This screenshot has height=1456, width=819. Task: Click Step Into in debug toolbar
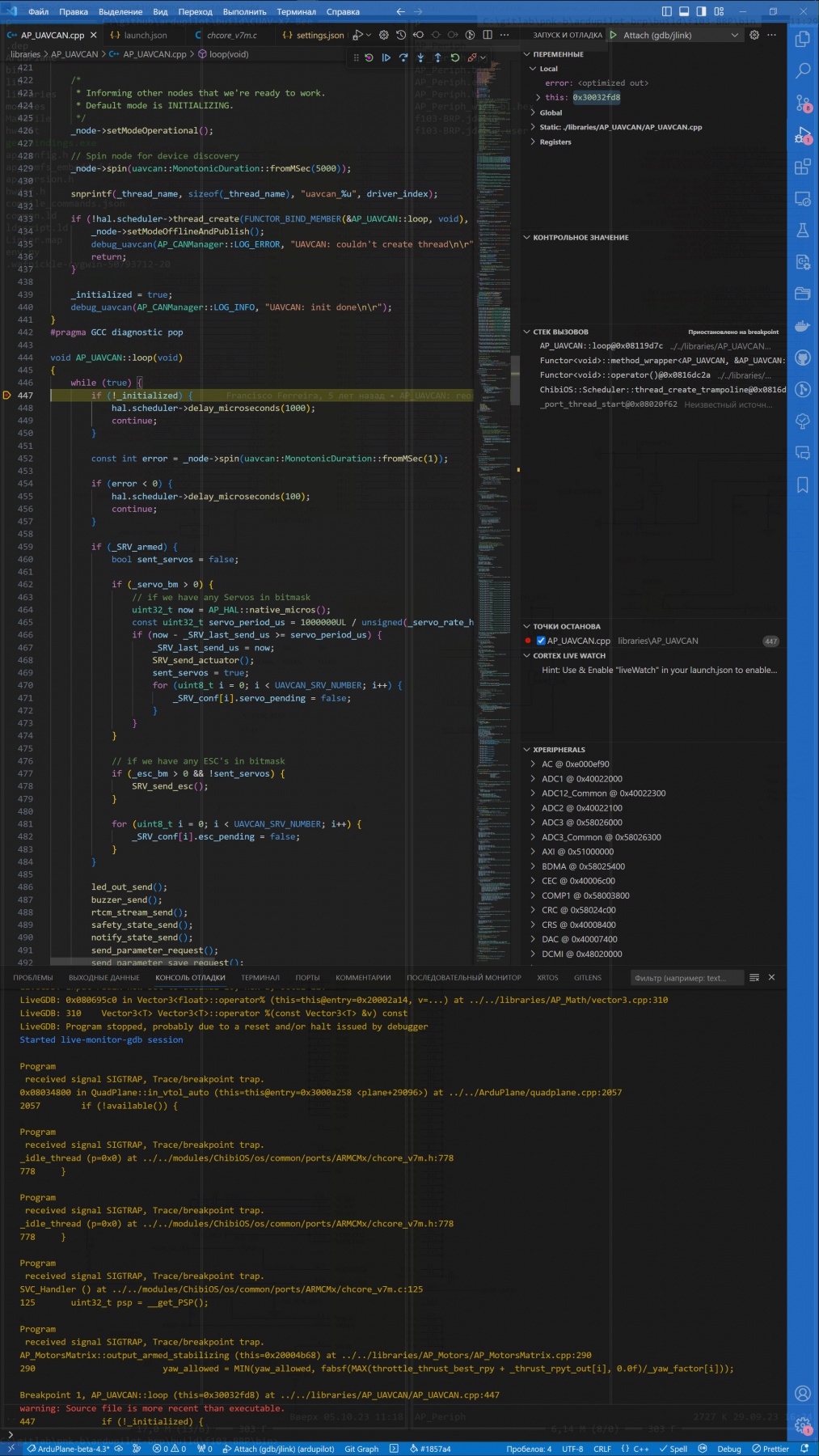(x=420, y=57)
